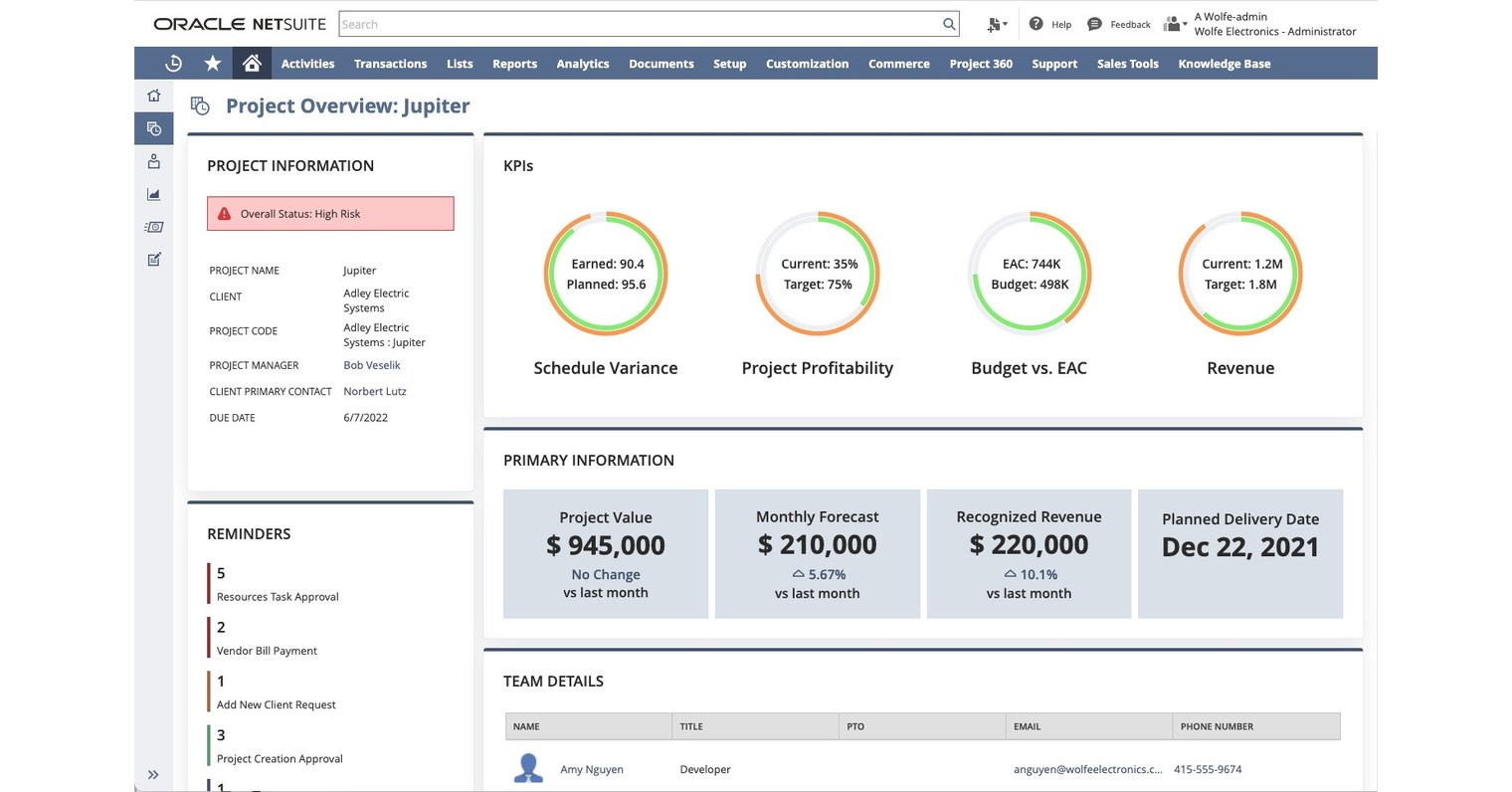Viewport: 1512px width, 792px height.
Task: Click the Revenue progress ring gauge
Action: [x=1240, y=274]
